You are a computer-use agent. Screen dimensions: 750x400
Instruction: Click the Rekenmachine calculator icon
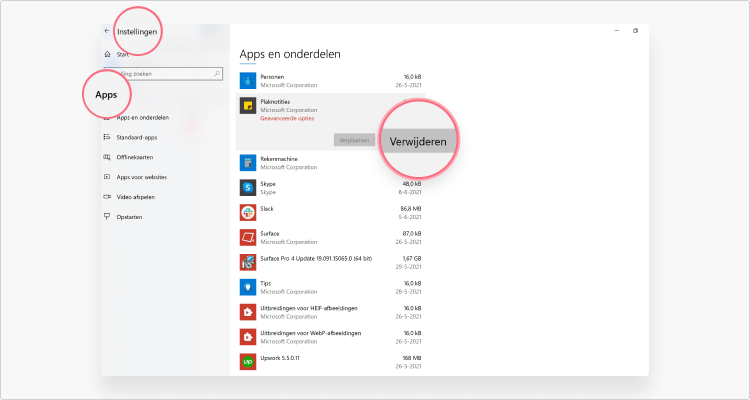(248, 163)
